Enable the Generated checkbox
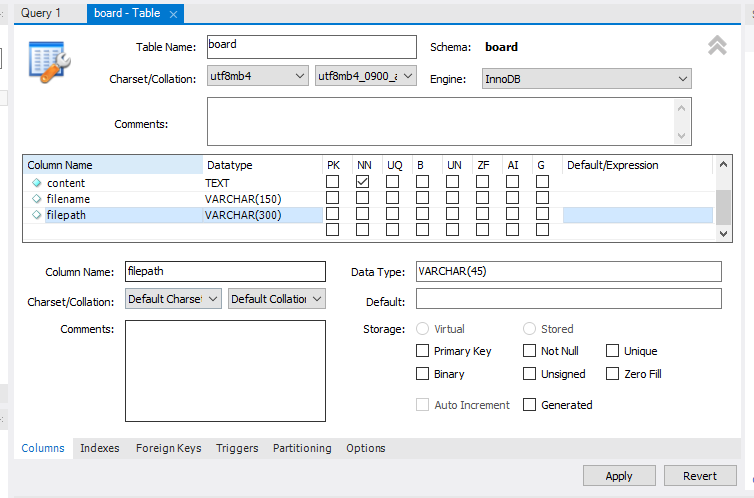This screenshot has width=754, height=498. pos(529,405)
